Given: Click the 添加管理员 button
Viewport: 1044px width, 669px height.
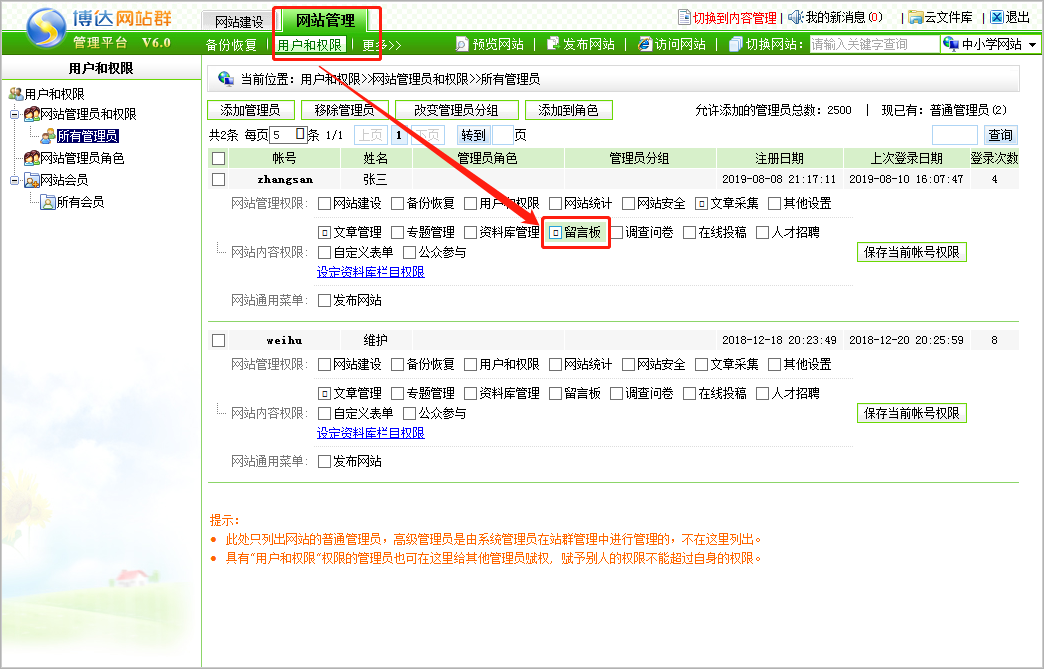Looking at the screenshot, I should click(x=250, y=110).
